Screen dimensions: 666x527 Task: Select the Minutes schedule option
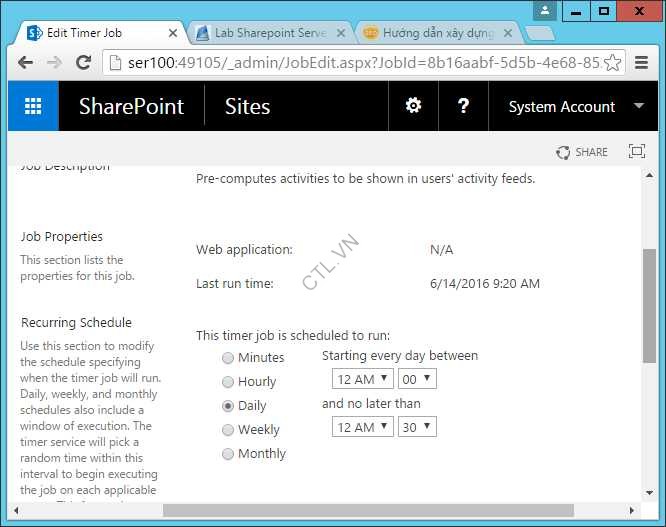pos(229,358)
